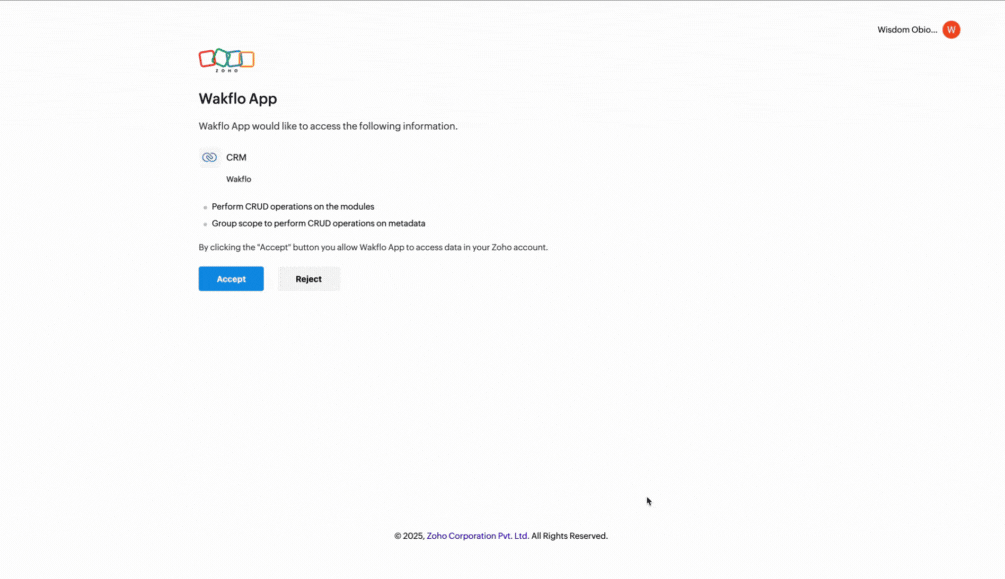Viewport: 1005px width, 579px height.
Task: Click the Reject button
Action: click(308, 278)
